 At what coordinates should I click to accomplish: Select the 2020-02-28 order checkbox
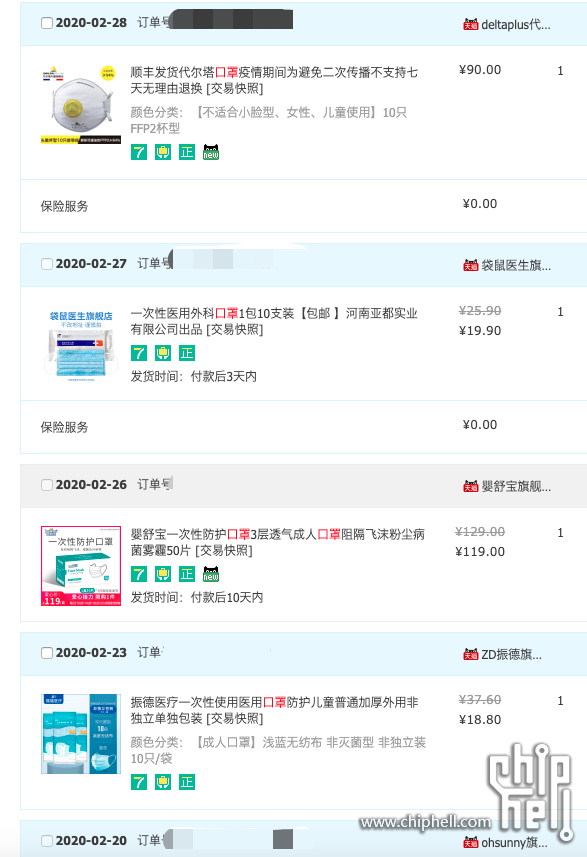pyautogui.click(x=47, y=23)
